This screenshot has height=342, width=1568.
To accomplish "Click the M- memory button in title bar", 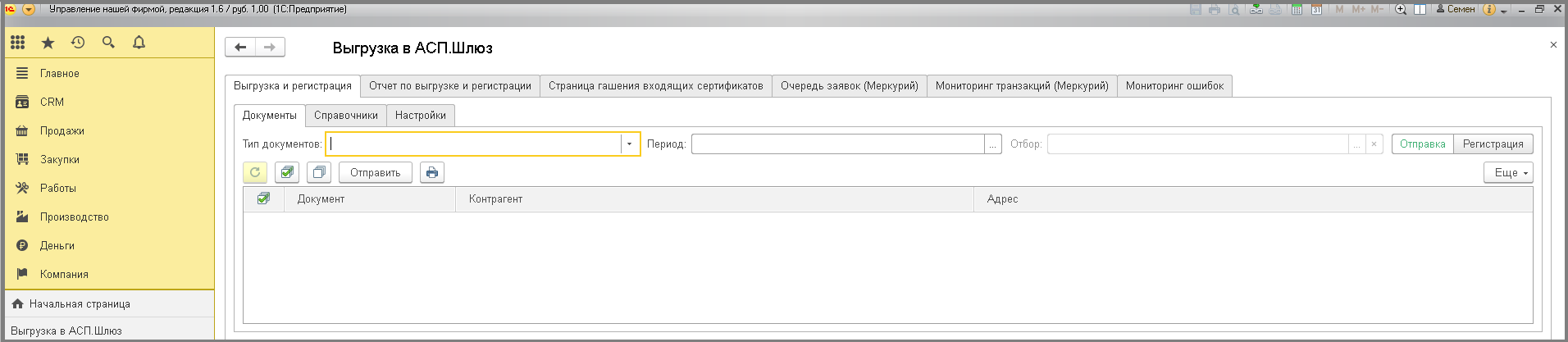I will (1378, 10).
